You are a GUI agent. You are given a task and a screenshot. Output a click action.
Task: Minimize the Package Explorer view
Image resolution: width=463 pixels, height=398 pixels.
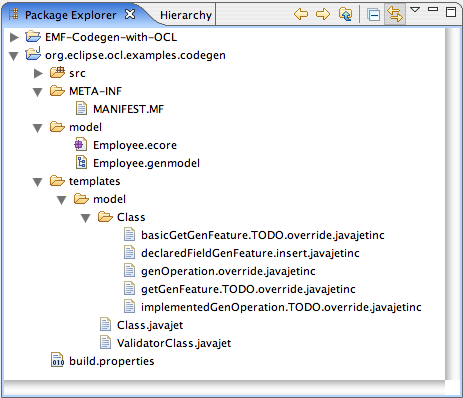pyautogui.click(x=433, y=9)
